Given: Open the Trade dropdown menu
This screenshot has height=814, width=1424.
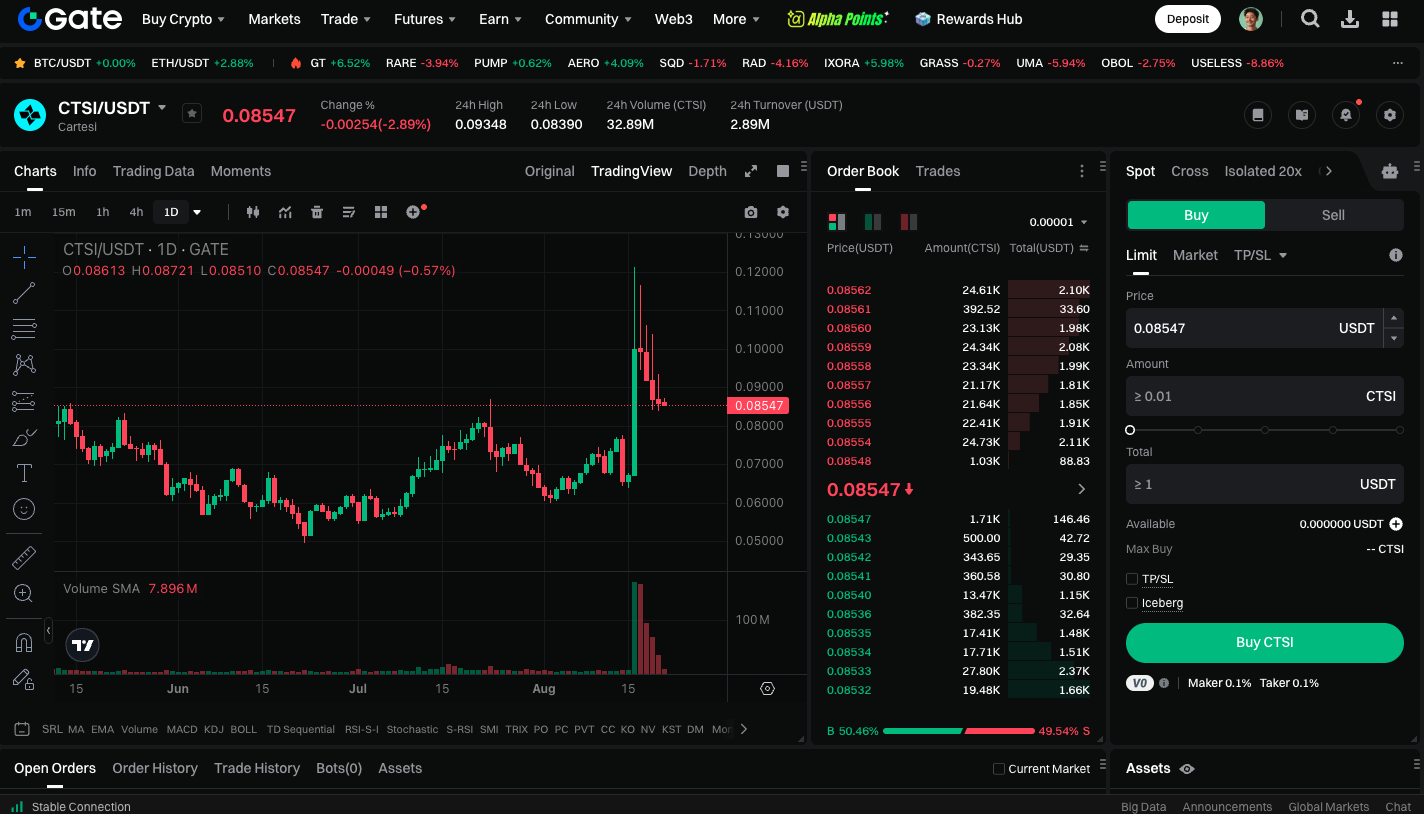Looking at the screenshot, I should [x=346, y=19].
